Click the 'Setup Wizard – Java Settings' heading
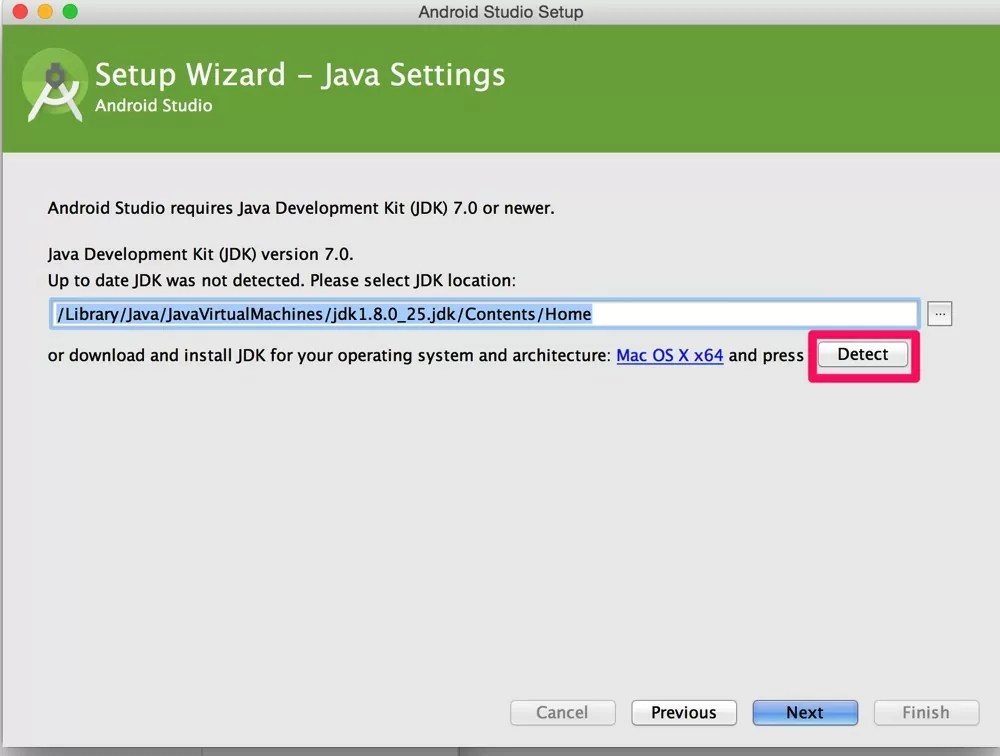This screenshot has height=756, width=1000. pos(300,75)
